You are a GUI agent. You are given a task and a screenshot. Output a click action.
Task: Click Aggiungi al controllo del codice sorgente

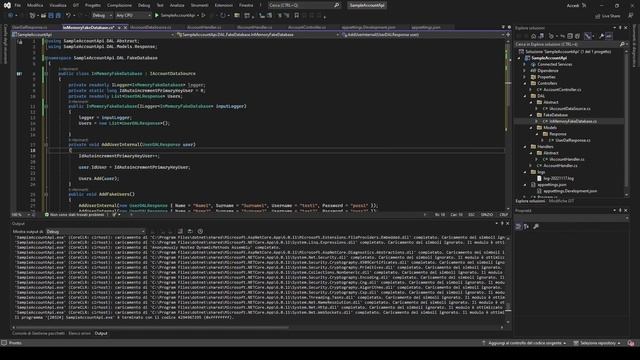525,343
